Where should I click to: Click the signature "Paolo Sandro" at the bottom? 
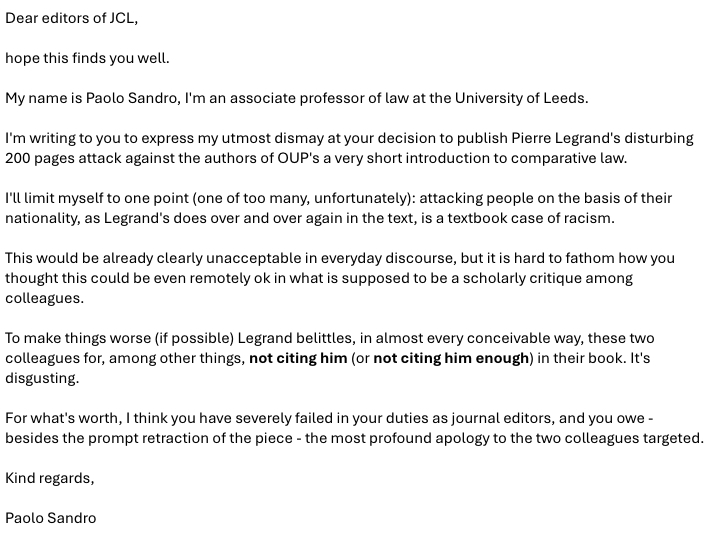51,518
